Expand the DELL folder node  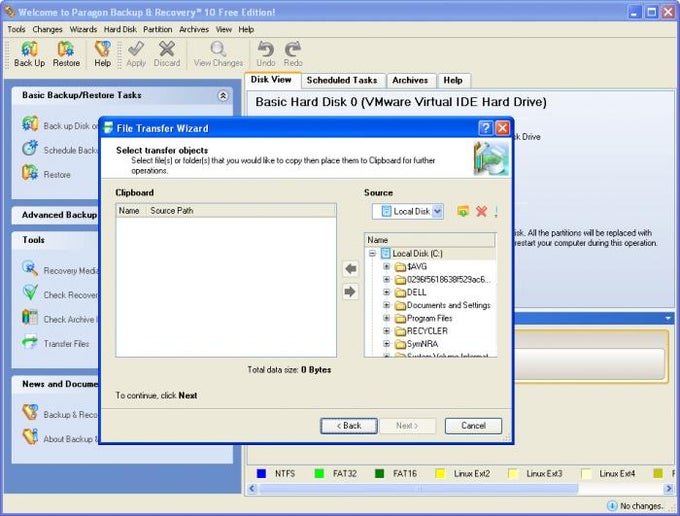pos(386,292)
